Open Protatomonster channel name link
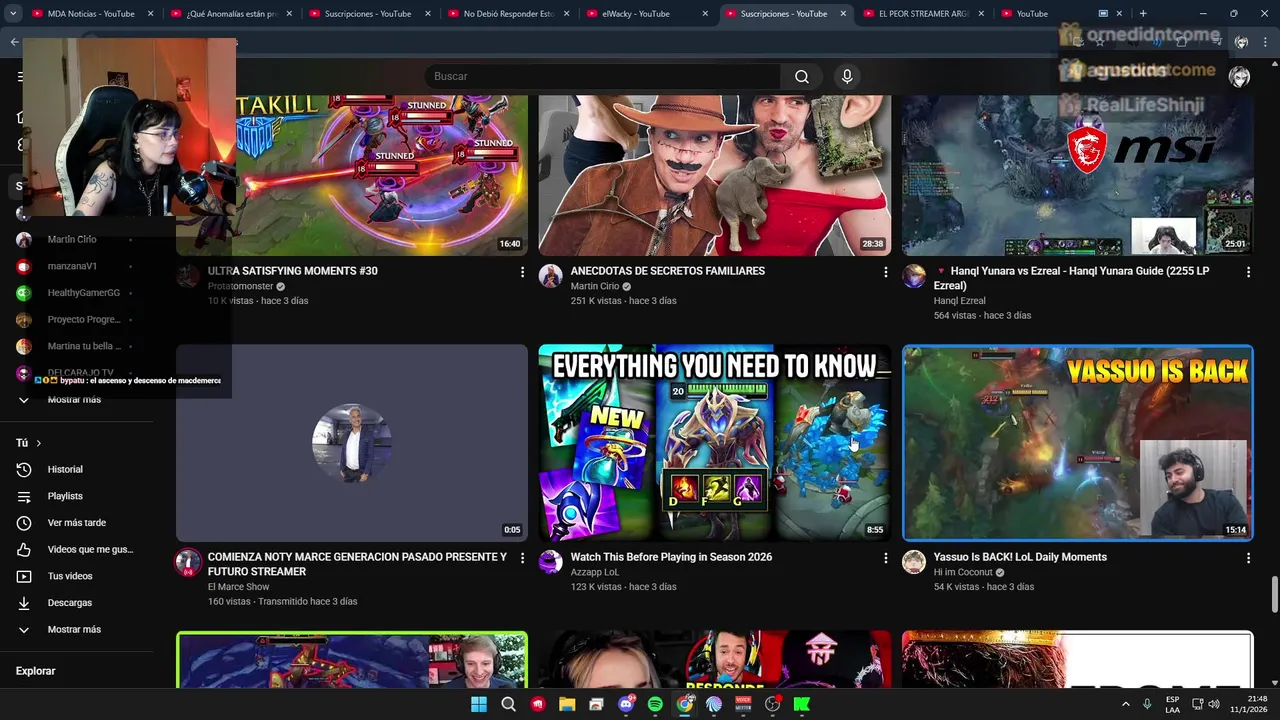Viewport: 1280px width, 720px height. 240,286
